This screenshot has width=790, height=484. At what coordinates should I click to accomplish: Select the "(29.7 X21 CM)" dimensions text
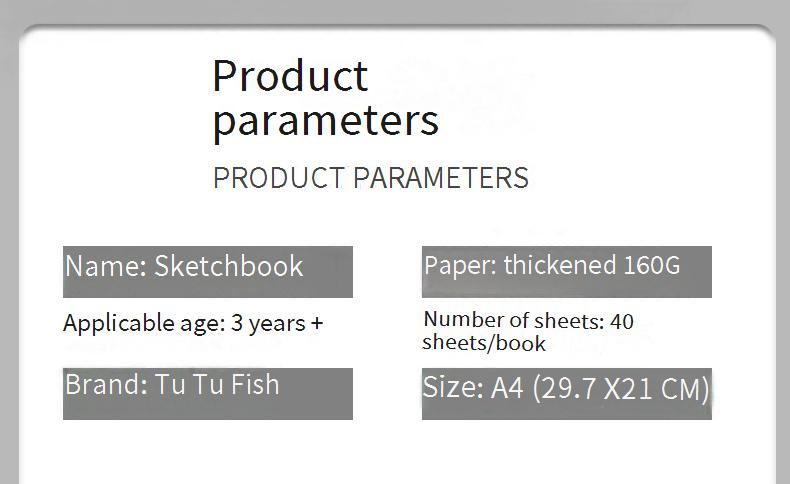coord(620,388)
